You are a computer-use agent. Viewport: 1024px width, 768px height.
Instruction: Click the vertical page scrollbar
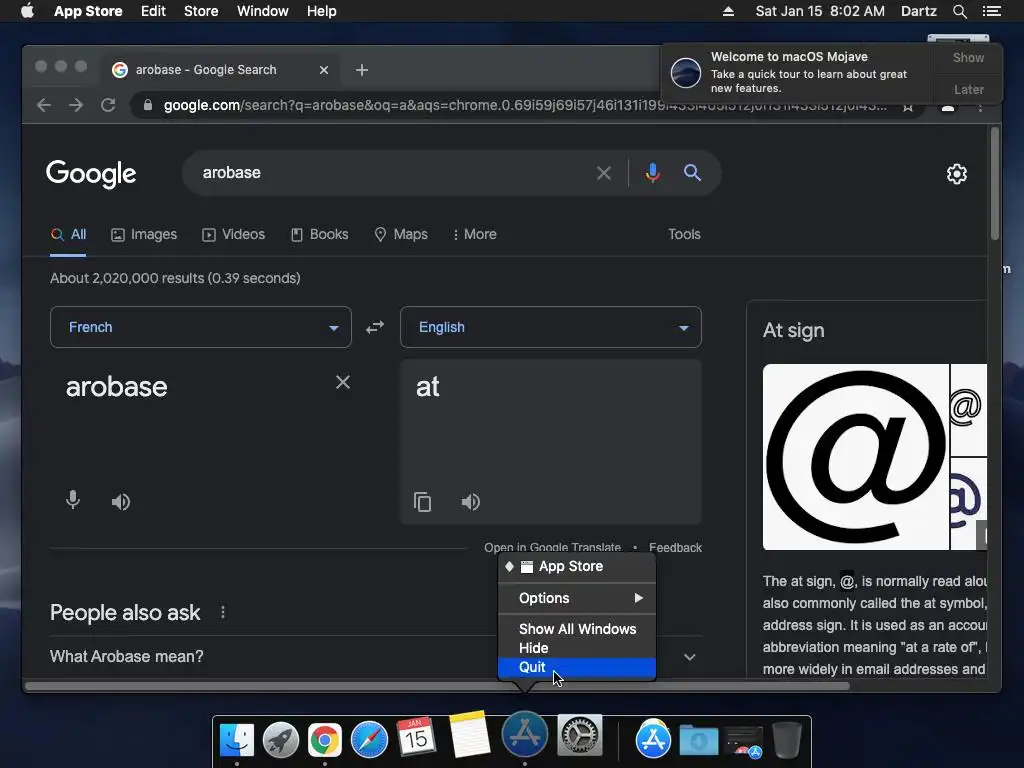tap(995, 184)
